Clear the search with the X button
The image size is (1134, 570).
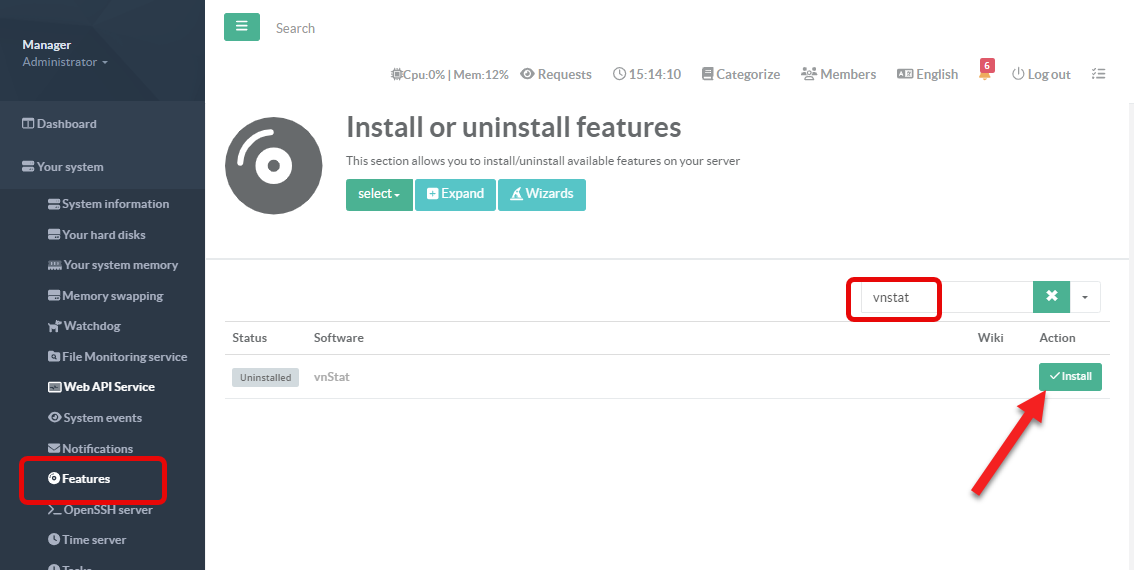1051,297
